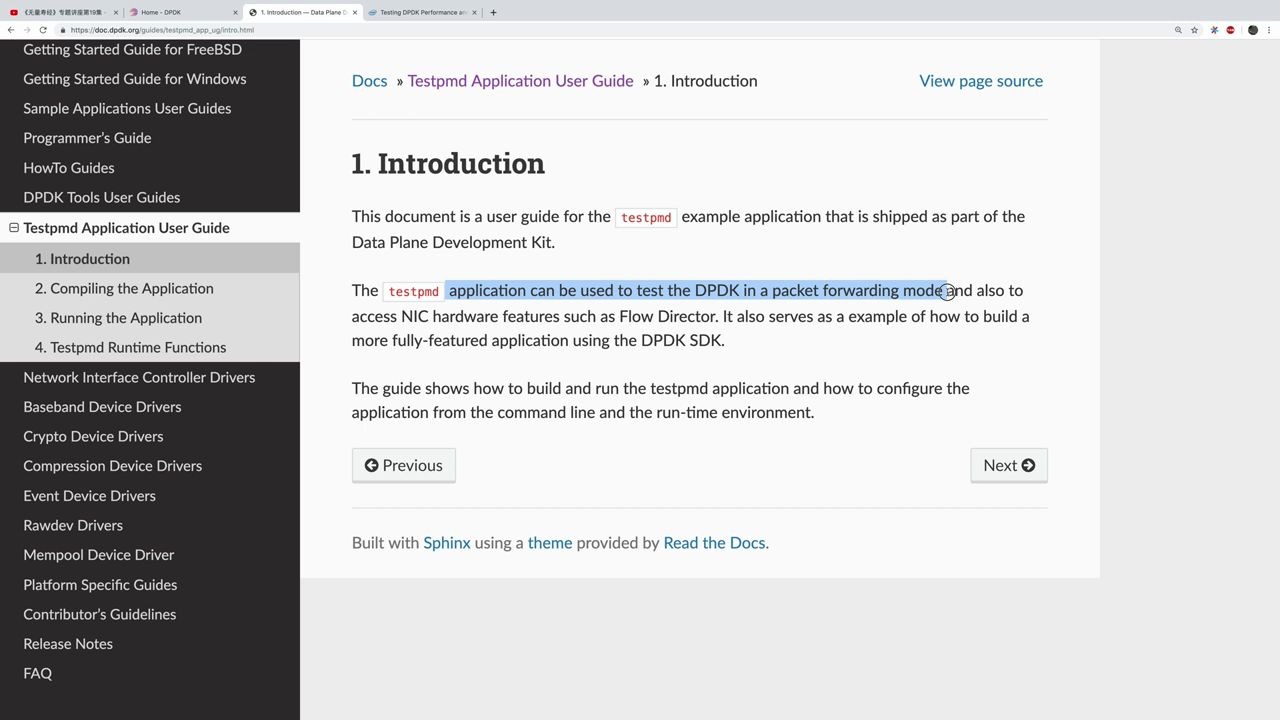Click the "1. Introduction" page heading

(x=448, y=163)
